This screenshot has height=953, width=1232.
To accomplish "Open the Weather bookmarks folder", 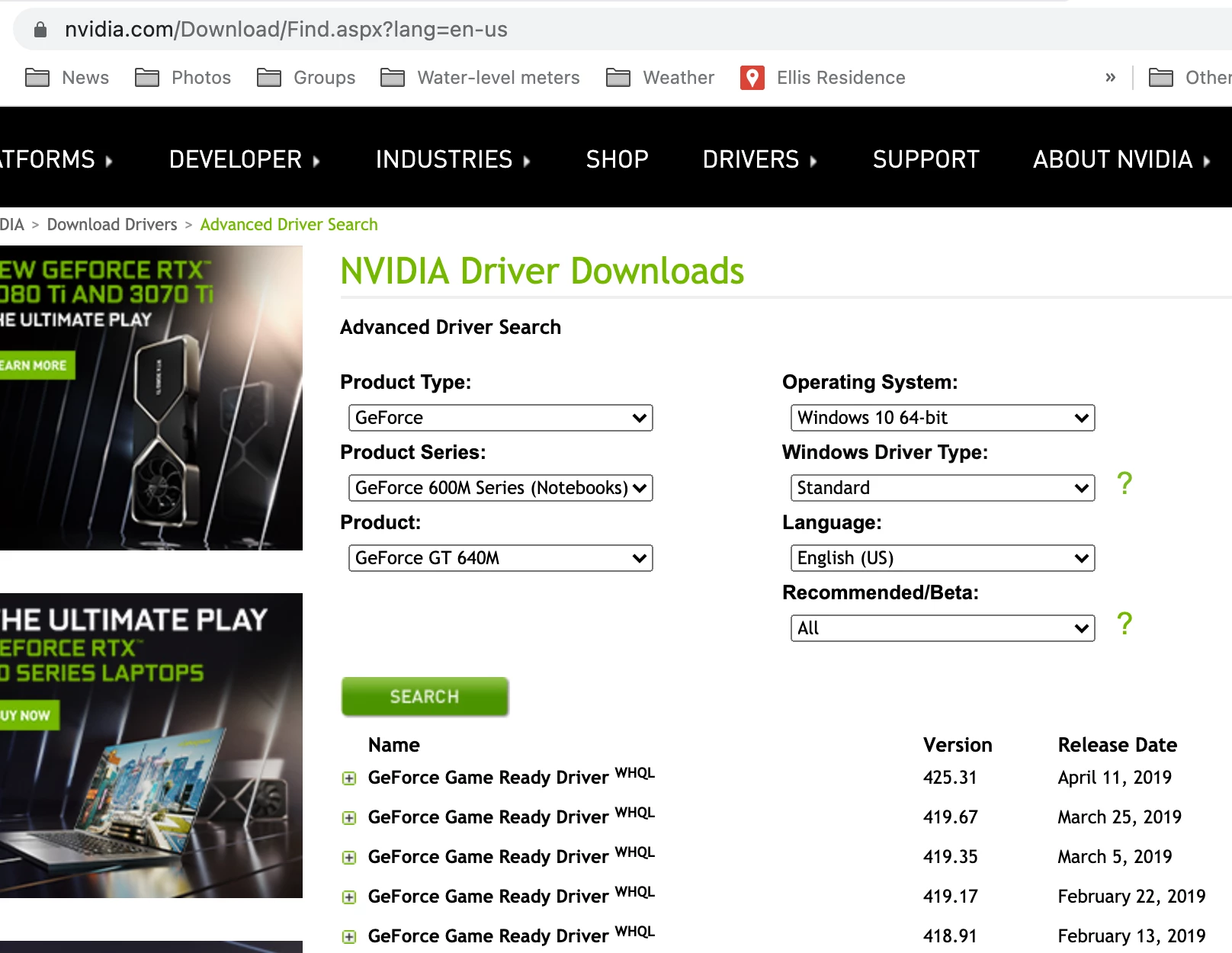I will coord(660,78).
